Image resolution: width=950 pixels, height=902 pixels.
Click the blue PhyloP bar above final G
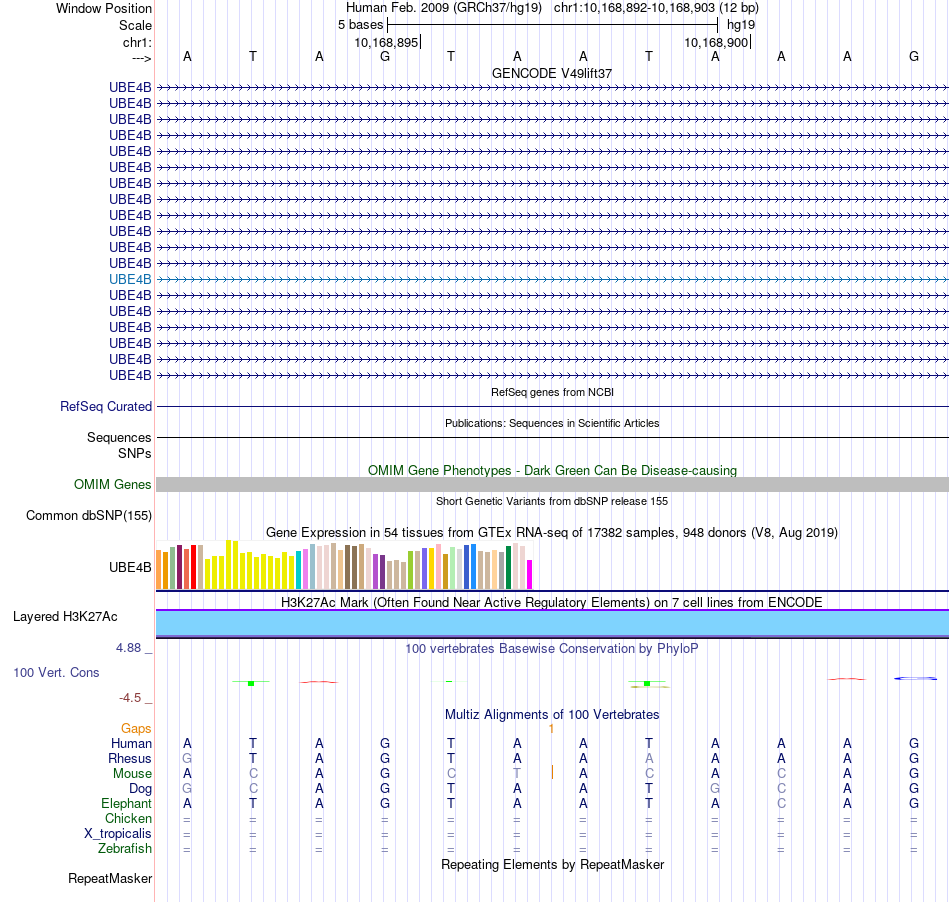click(x=915, y=678)
